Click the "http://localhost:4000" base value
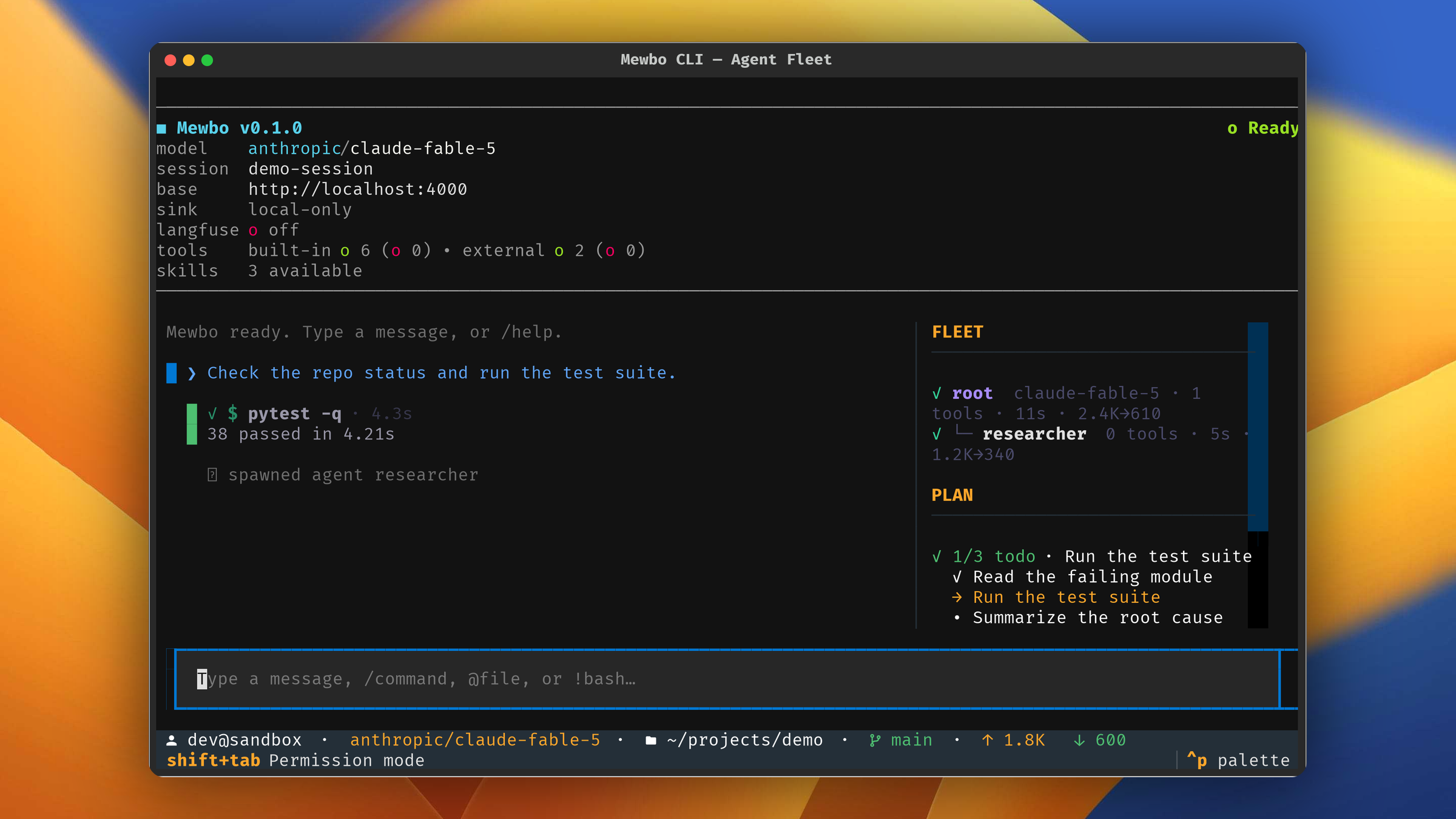Viewport: 1456px width, 819px height. tap(358, 190)
